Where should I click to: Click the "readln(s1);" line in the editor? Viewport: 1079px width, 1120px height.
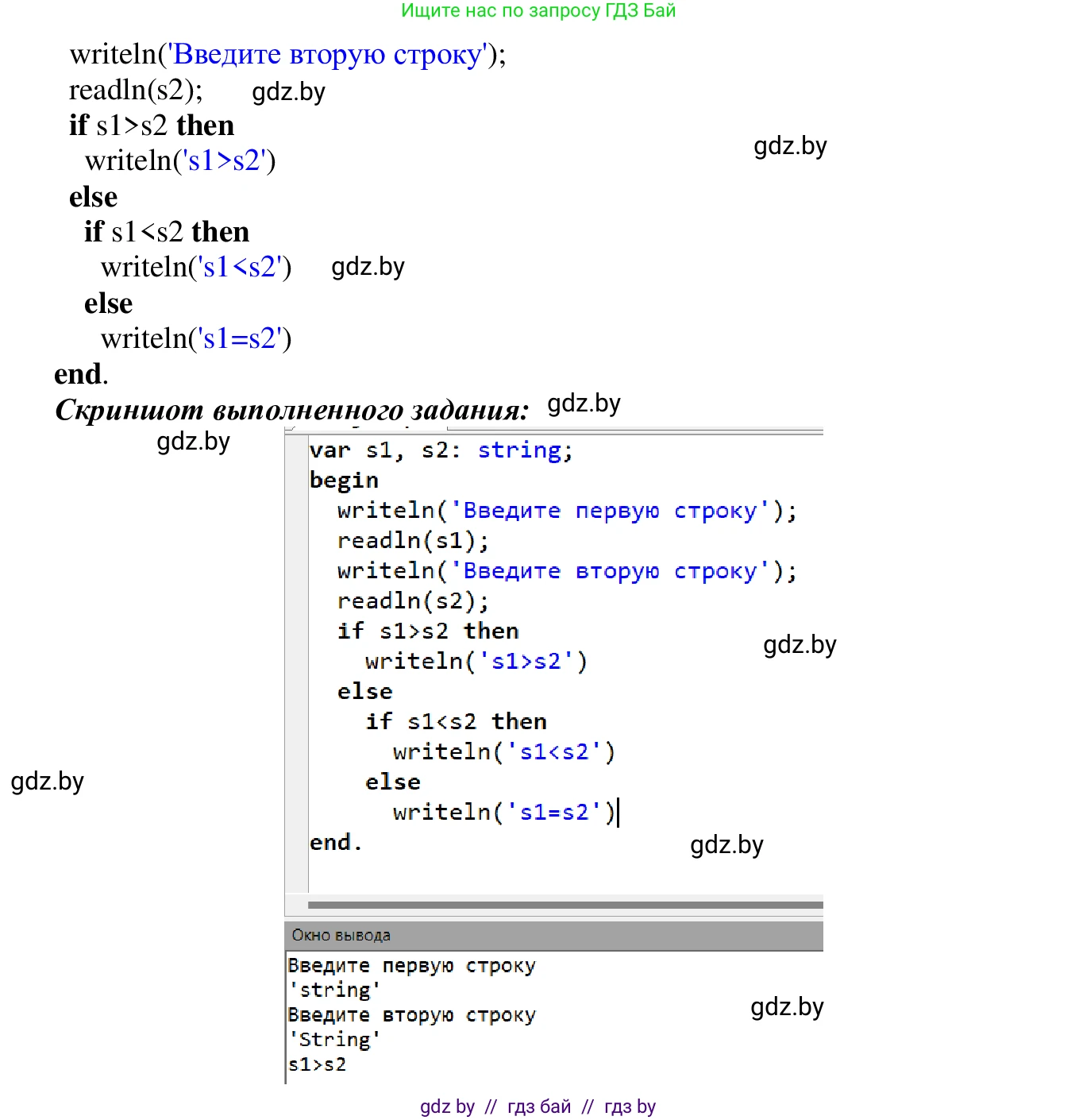point(413,541)
